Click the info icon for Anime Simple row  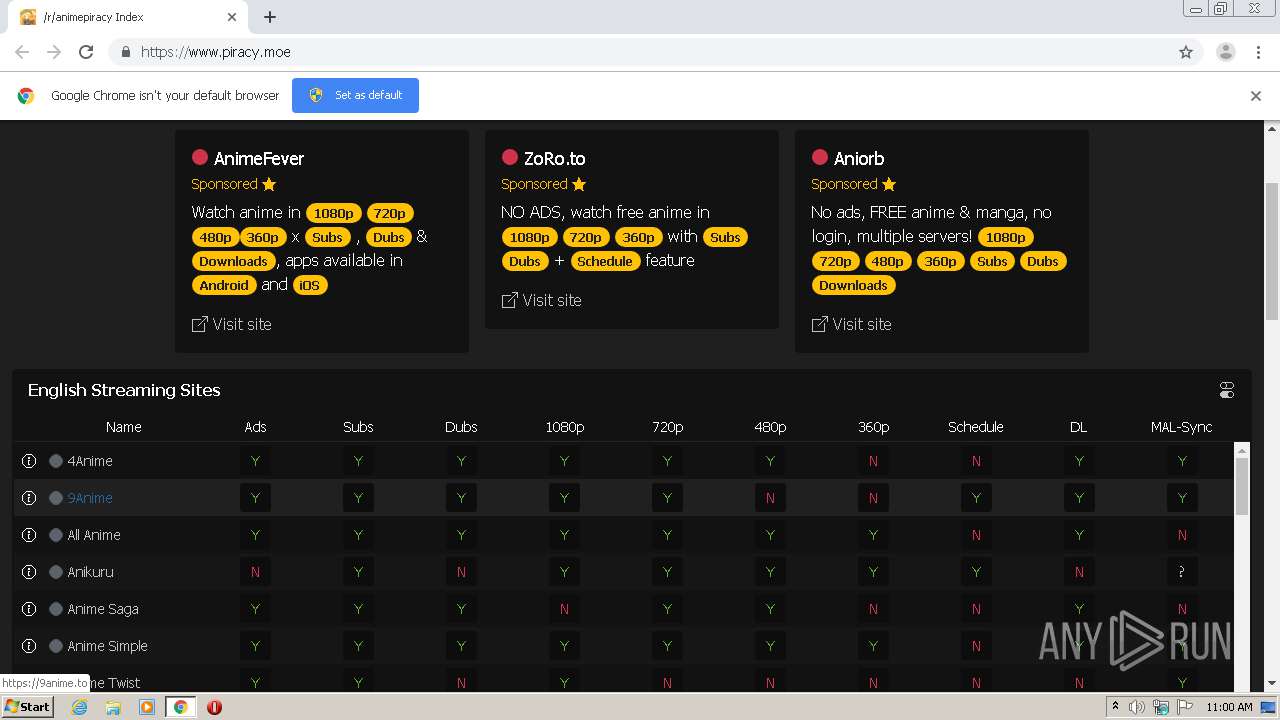coord(29,646)
